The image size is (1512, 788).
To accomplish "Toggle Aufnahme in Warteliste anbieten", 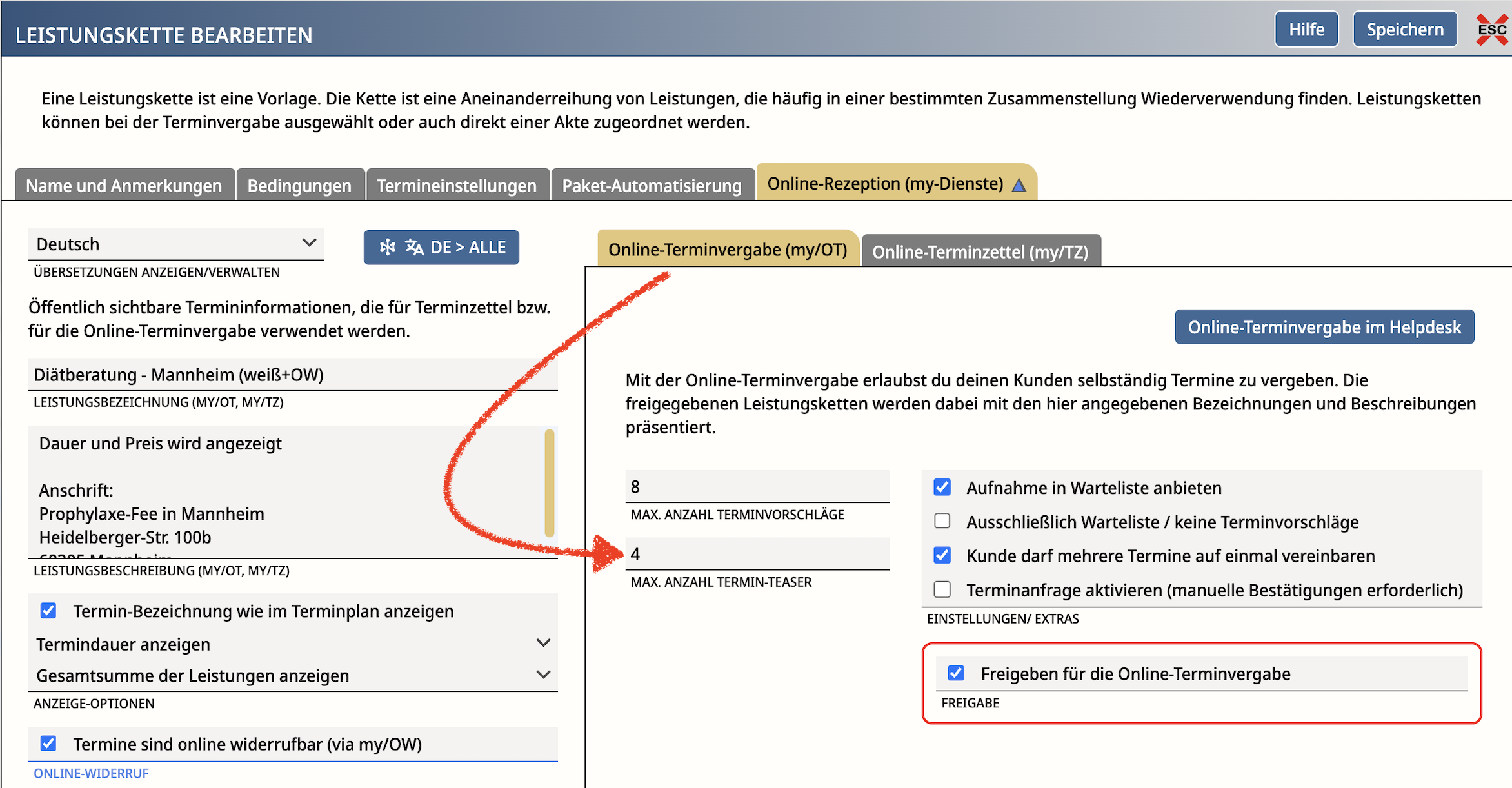I will (942, 488).
